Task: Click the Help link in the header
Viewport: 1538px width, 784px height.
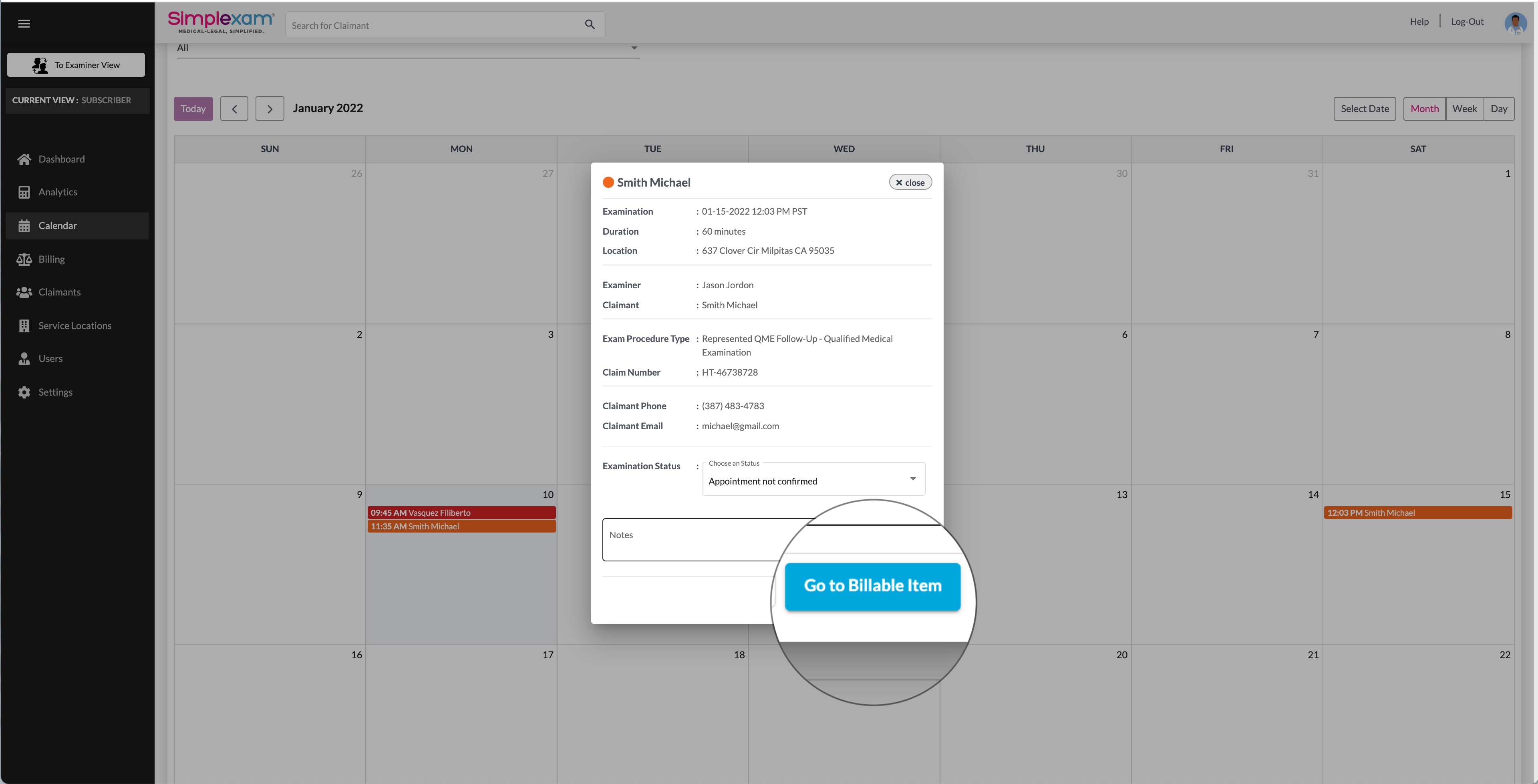Action: pos(1419,22)
